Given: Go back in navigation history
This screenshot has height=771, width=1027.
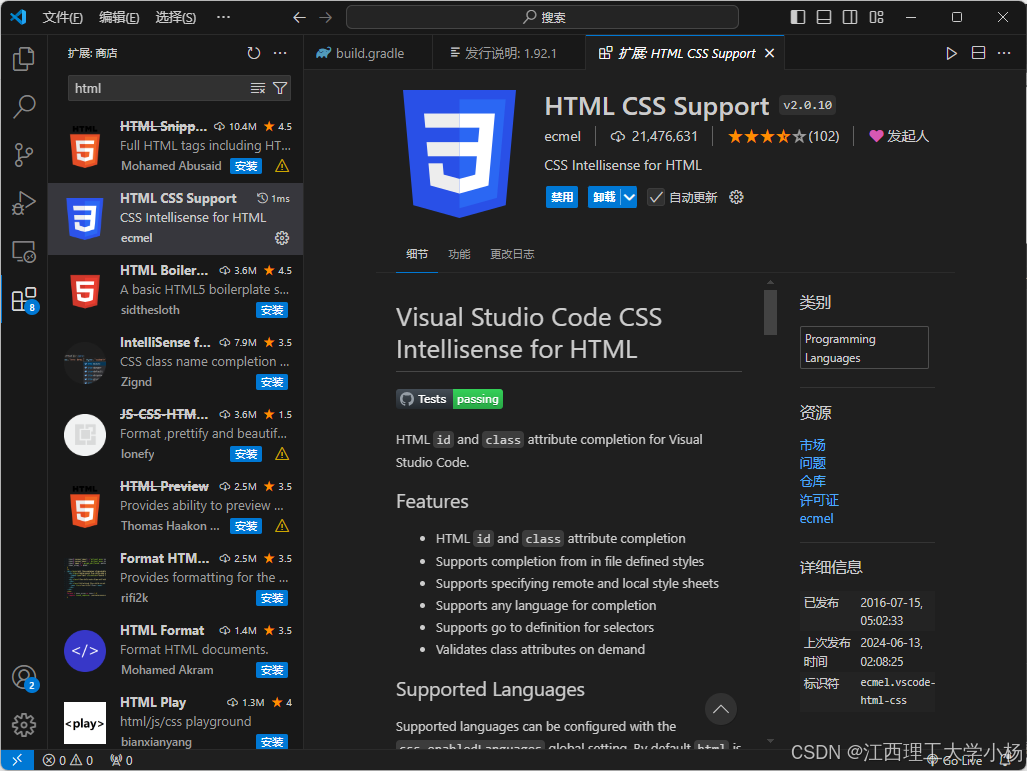Looking at the screenshot, I should point(299,18).
